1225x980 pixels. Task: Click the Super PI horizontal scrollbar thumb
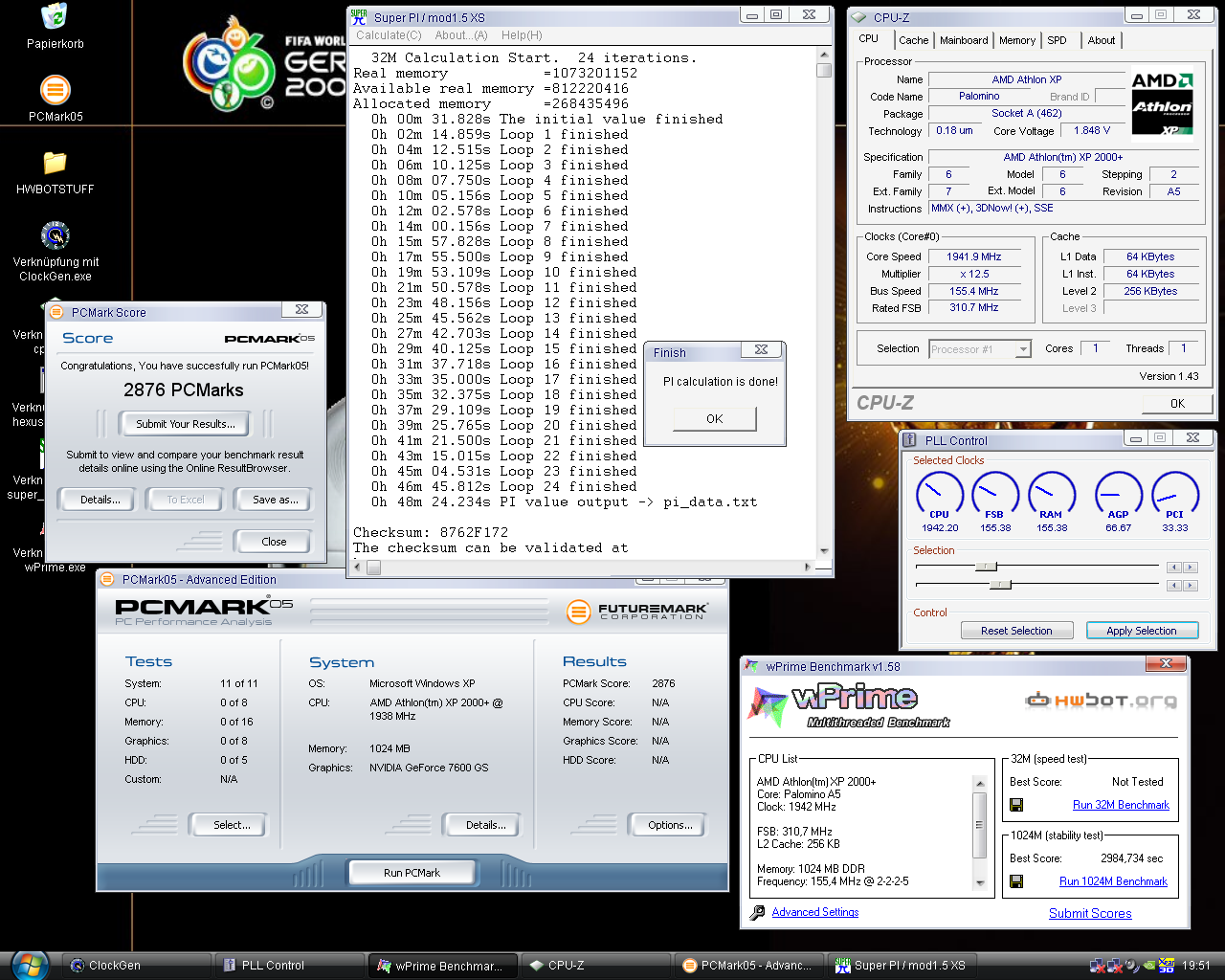(x=373, y=567)
